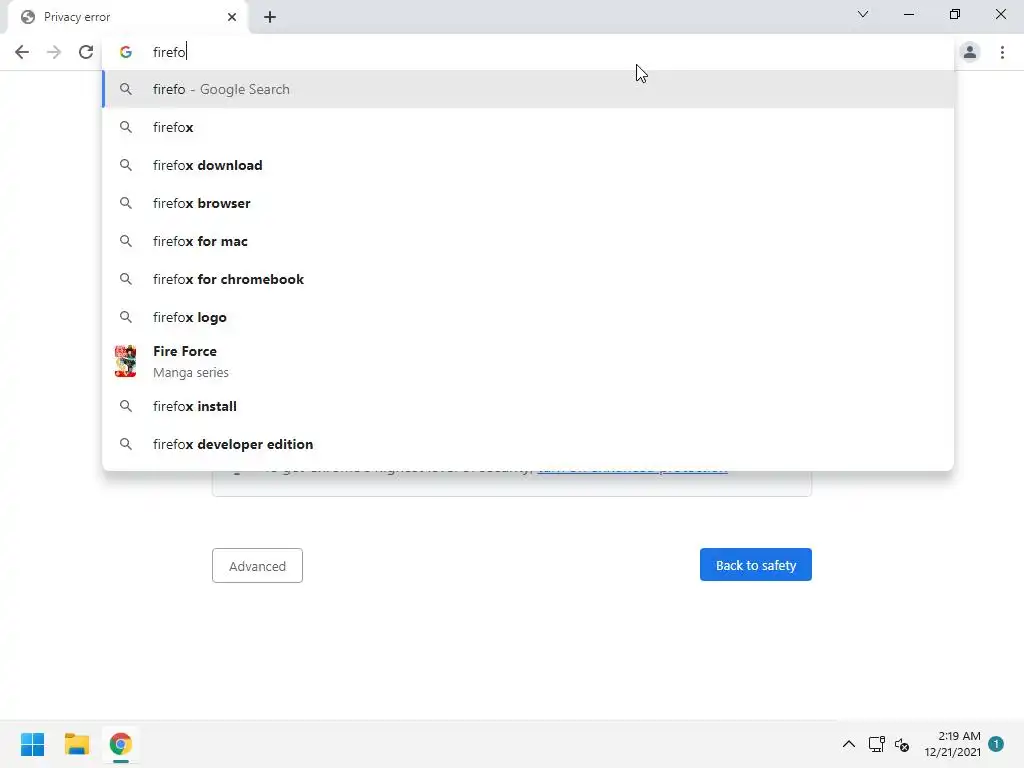Image resolution: width=1024 pixels, height=768 pixels.
Task: Open the Chrome three-dot menu
Action: click(x=1002, y=52)
